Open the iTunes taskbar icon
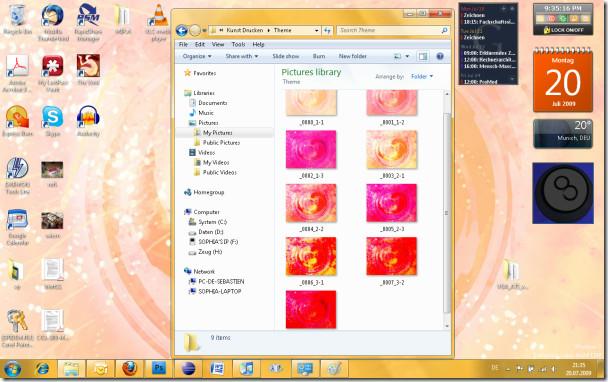608x382 pixels. 246,368
